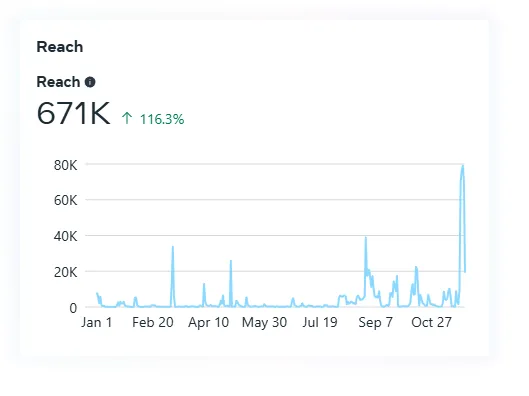Click the tallest peak near 80K
This screenshot has height=396, width=529.
[x=463, y=167]
